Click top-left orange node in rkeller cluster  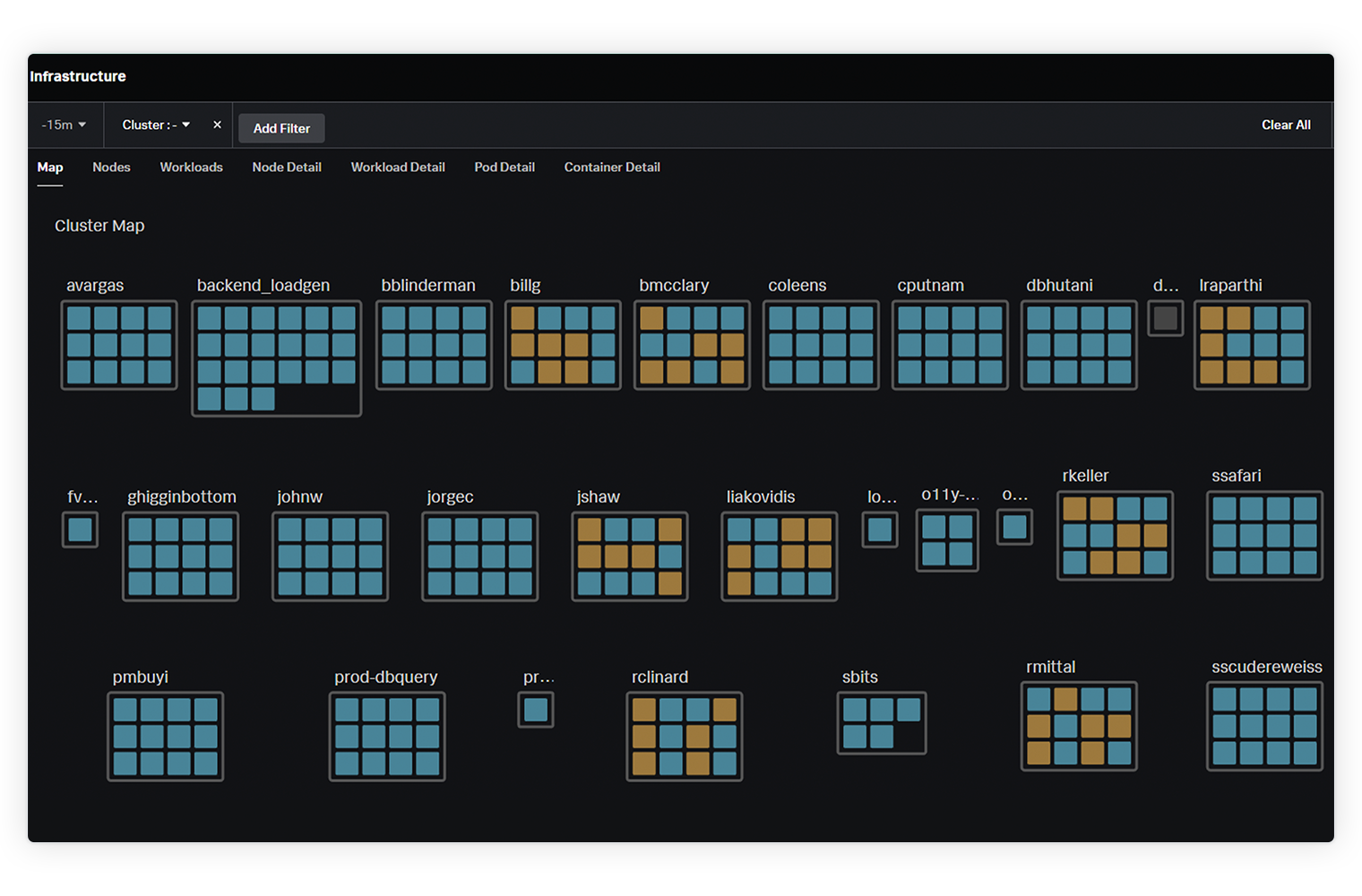point(1074,509)
